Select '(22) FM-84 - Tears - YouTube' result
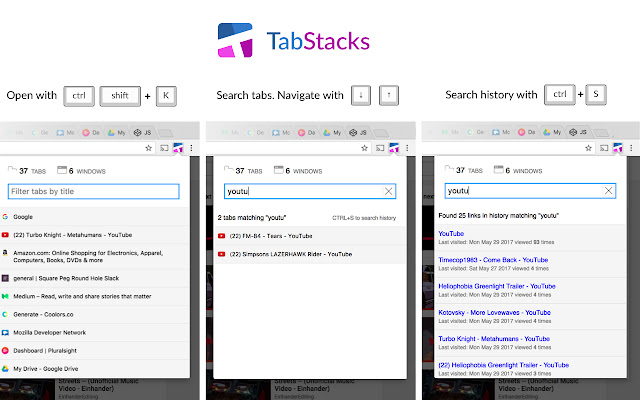This screenshot has width=640, height=400. pyautogui.click(x=310, y=236)
